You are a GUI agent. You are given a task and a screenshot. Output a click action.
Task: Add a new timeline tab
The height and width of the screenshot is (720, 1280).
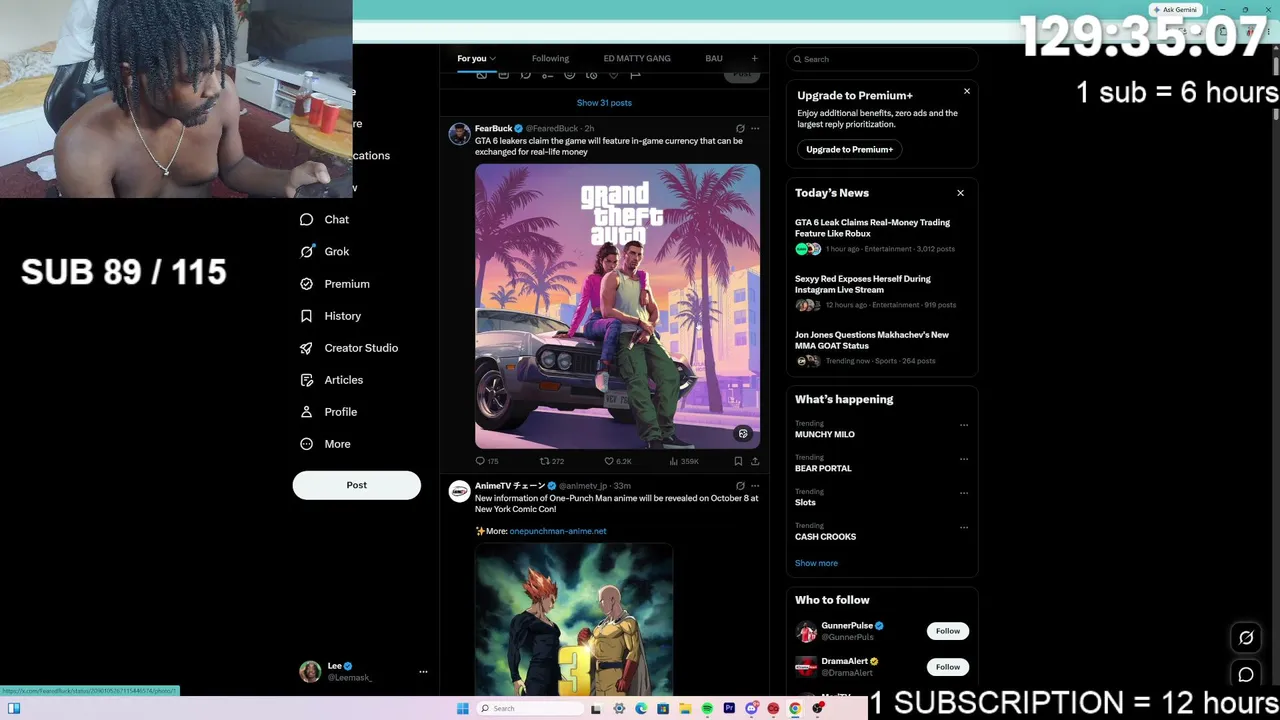point(754,59)
